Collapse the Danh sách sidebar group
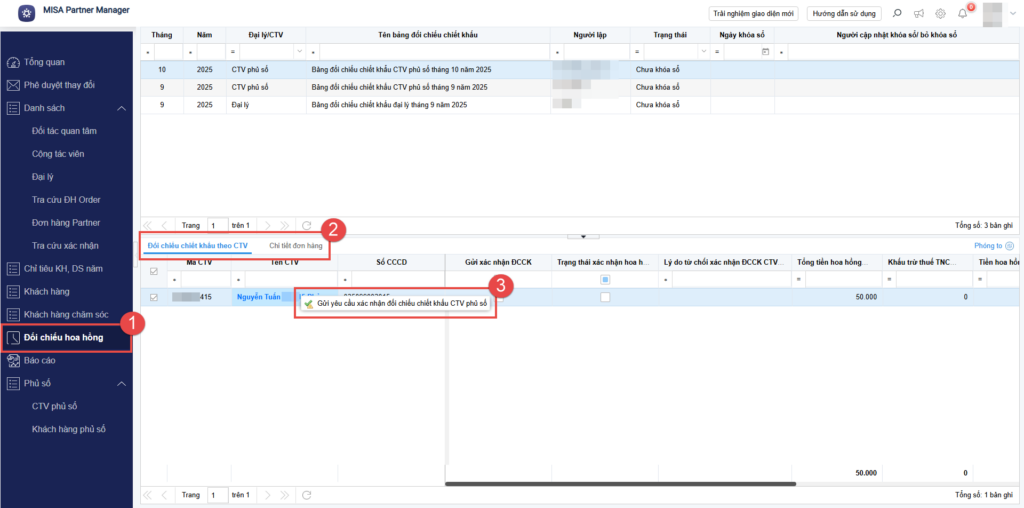Image resolution: width=1024 pixels, height=508 pixels. [121, 108]
